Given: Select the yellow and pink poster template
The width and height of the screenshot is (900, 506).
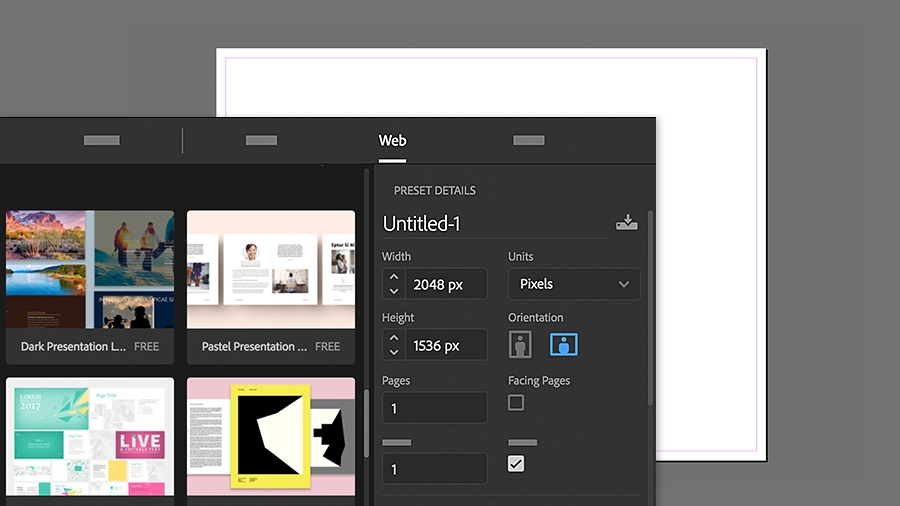Looking at the screenshot, I should [271, 437].
